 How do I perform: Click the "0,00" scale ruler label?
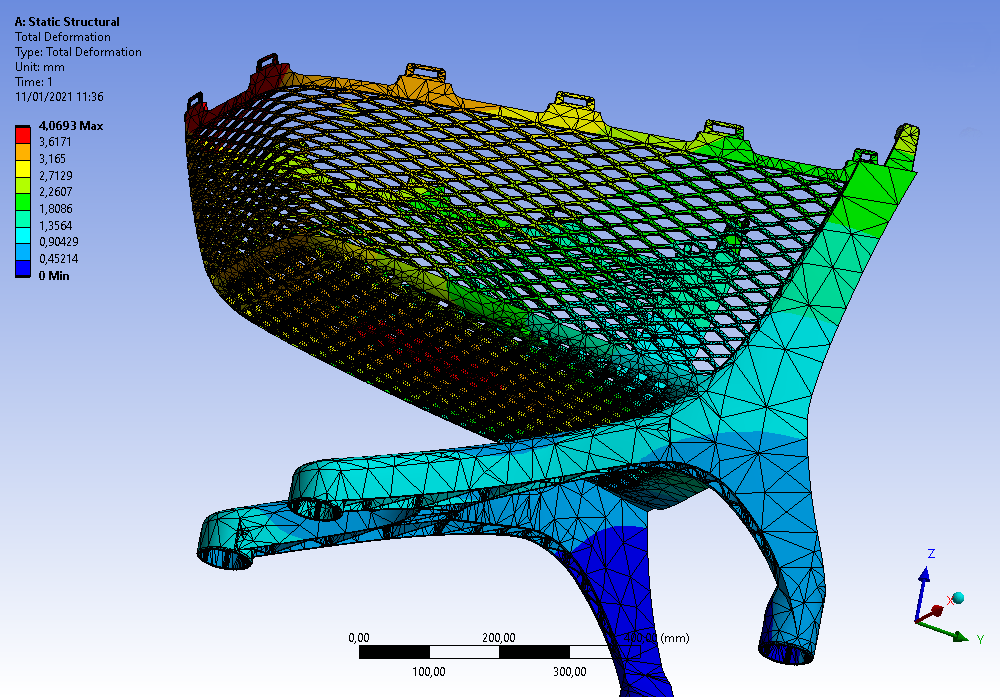[358, 638]
